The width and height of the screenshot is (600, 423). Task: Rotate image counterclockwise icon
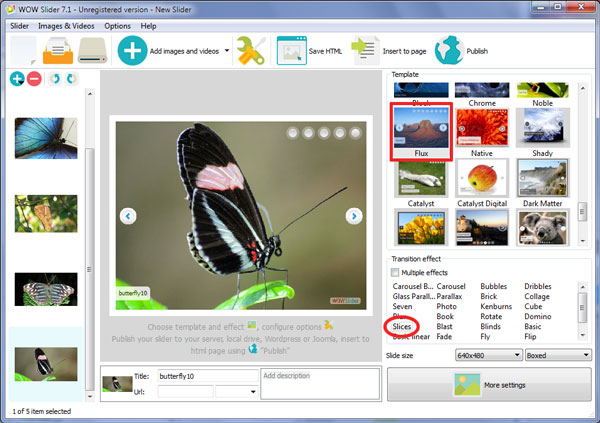tap(55, 79)
